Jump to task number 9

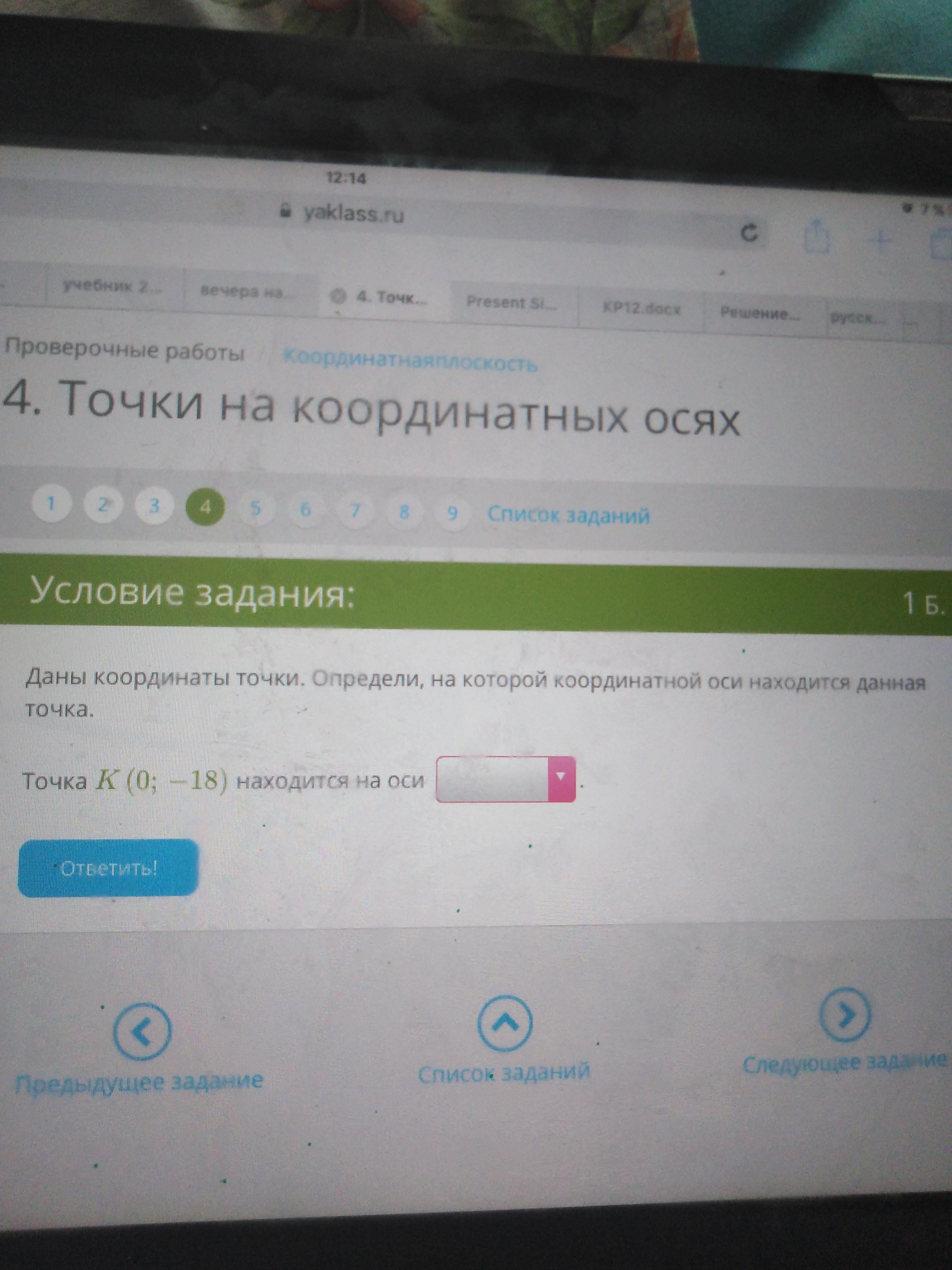click(452, 512)
